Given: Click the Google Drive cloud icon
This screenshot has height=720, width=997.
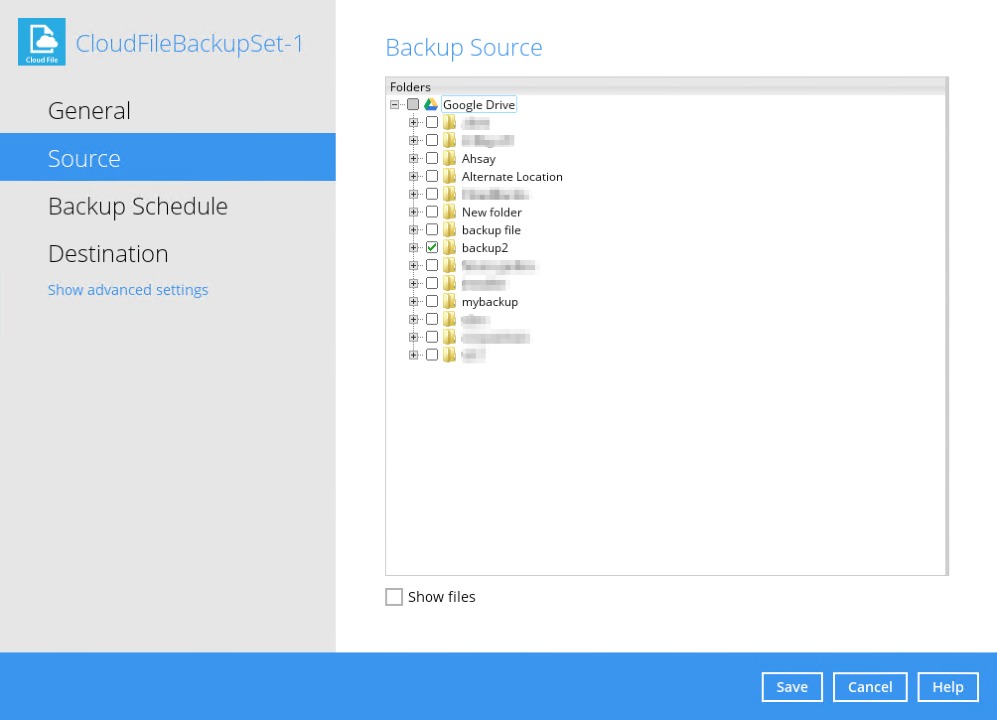Looking at the screenshot, I should click(x=430, y=103).
